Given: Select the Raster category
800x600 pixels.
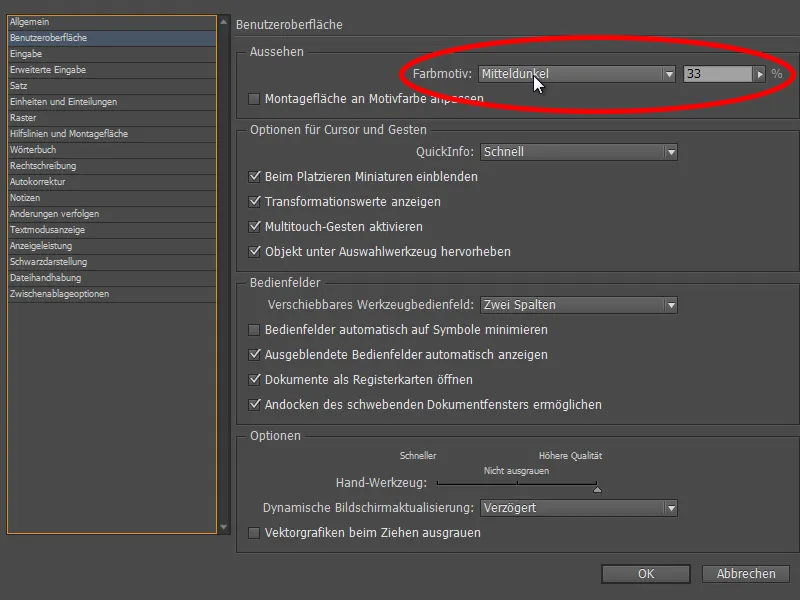Looking at the screenshot, I should click(x=112, y=118).
